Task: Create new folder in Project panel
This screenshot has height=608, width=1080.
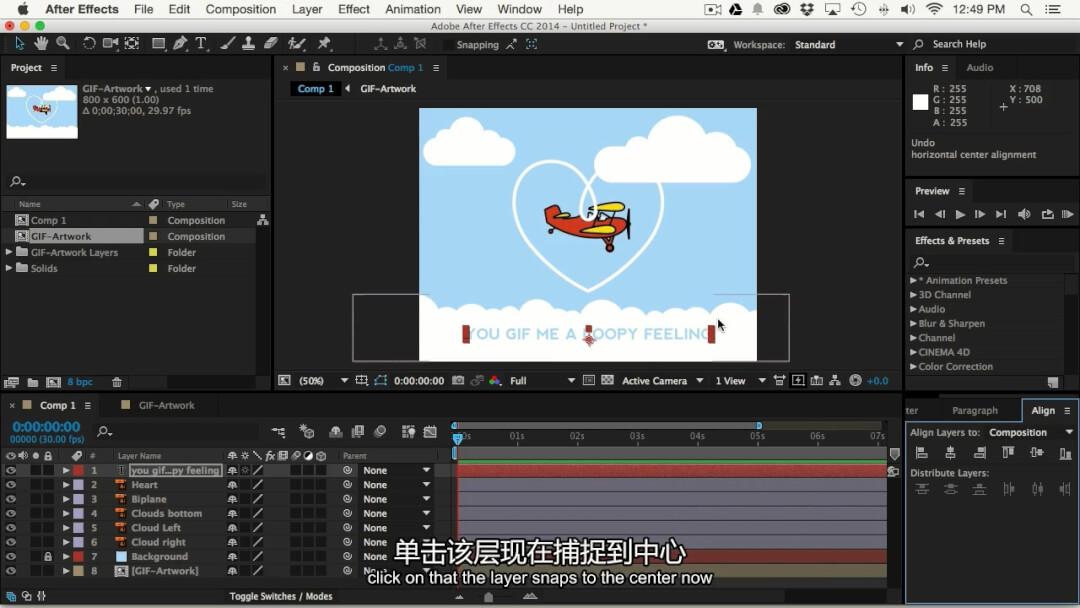Action: [x=32, y=382]
